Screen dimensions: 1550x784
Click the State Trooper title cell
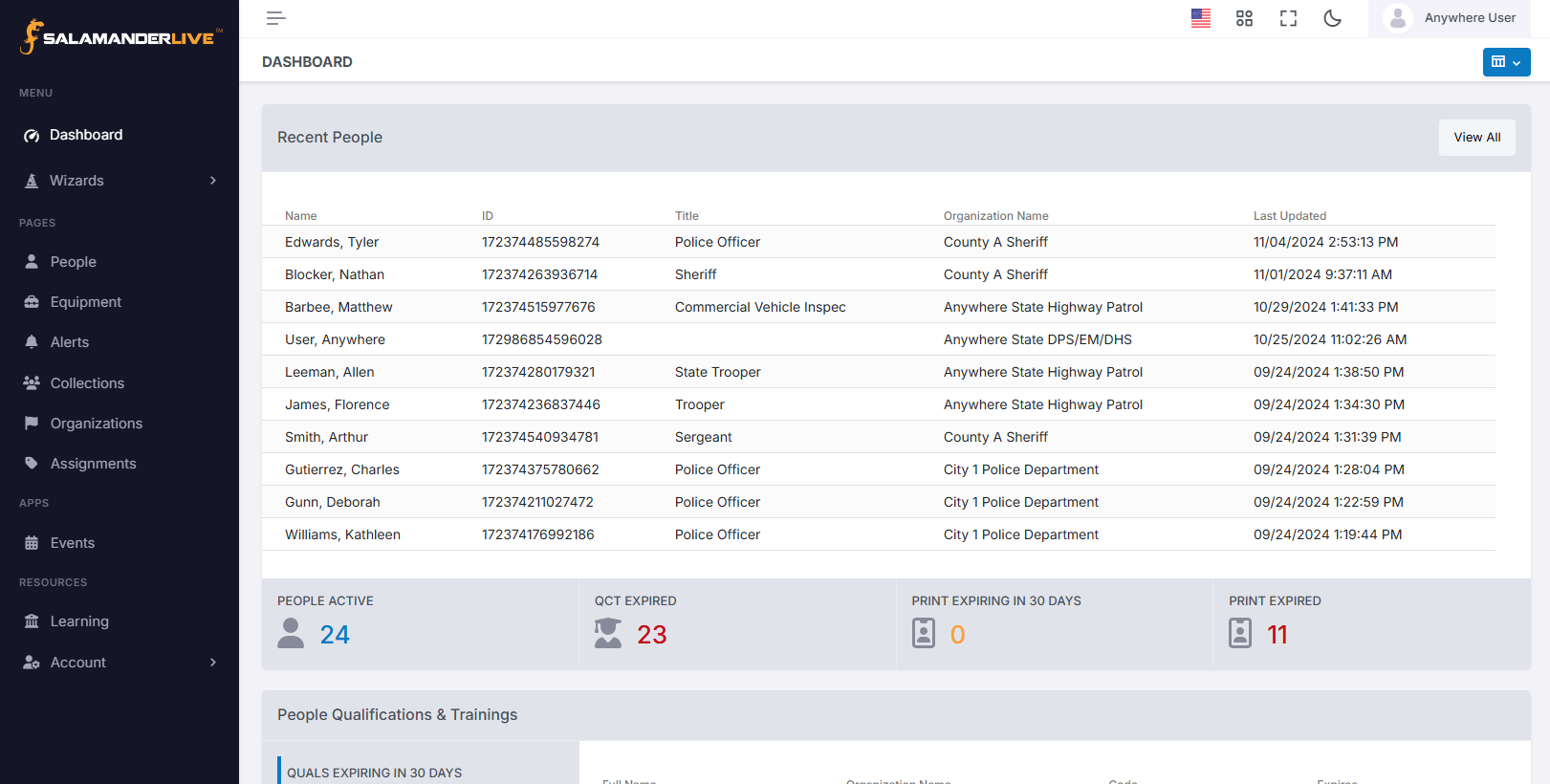[x=718, y=372]
